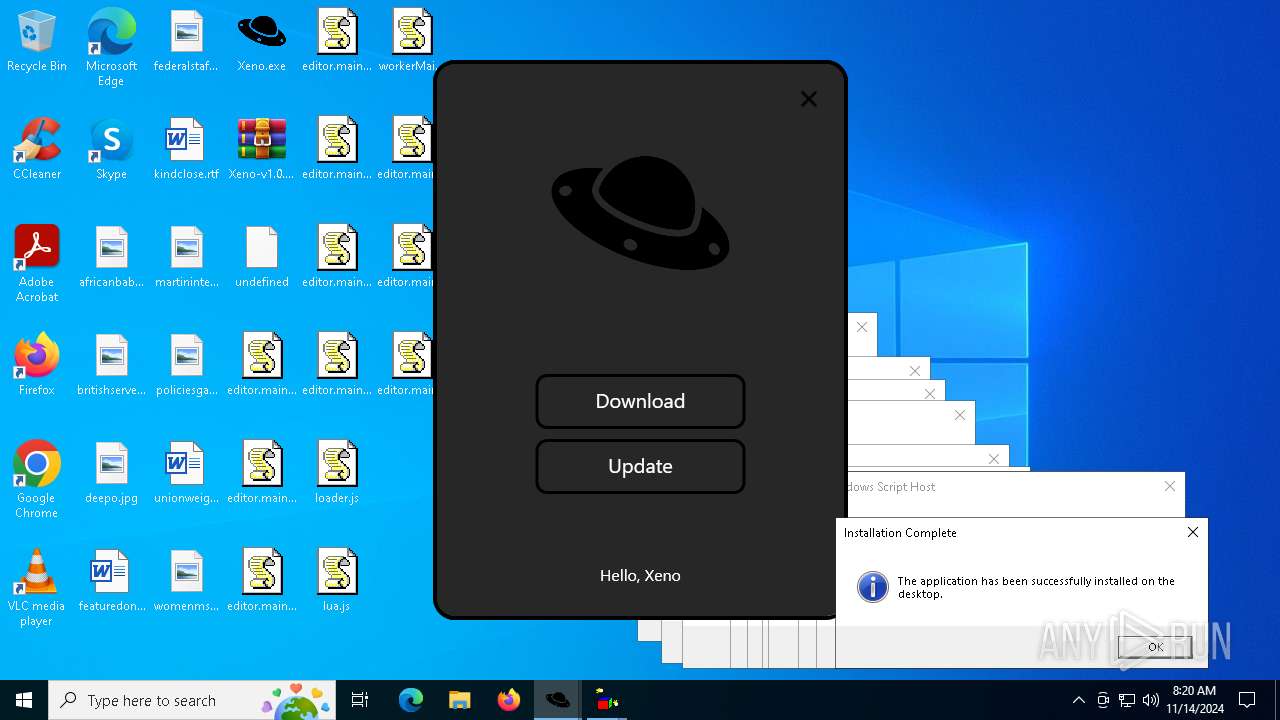Open the Microsoft Edge desktop shortcut
Screen dimensions: 1280x720
point(111,47)
